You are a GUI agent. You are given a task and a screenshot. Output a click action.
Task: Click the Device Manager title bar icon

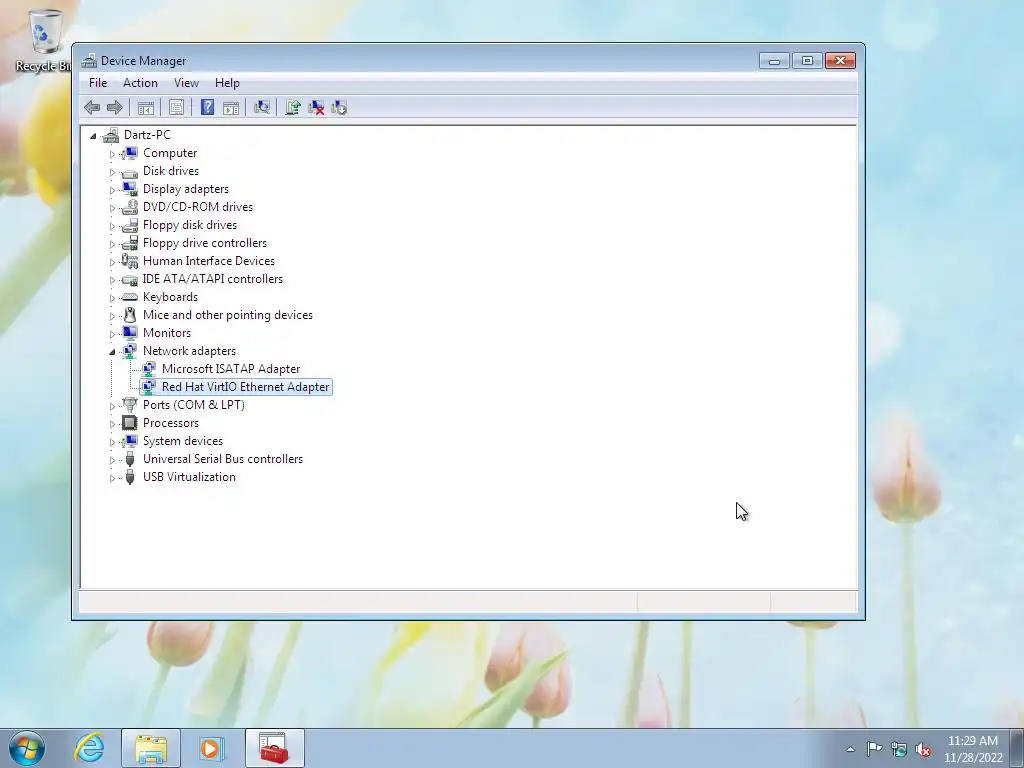89,61
